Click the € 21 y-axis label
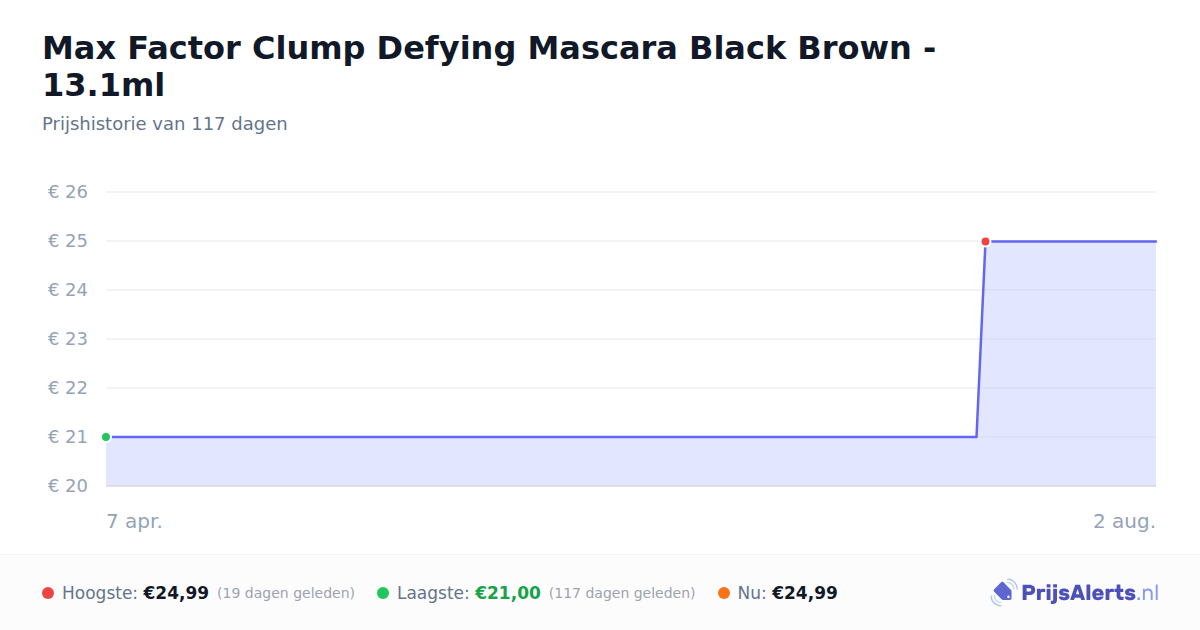This screenshot has height=630, width=1200. (68, 437)
